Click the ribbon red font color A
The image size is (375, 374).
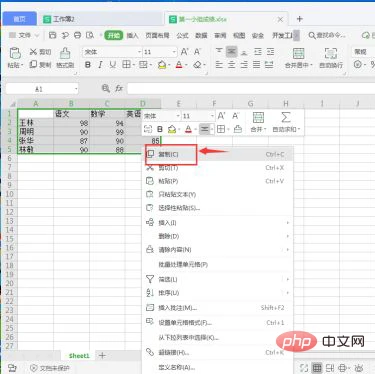[179, 65]
